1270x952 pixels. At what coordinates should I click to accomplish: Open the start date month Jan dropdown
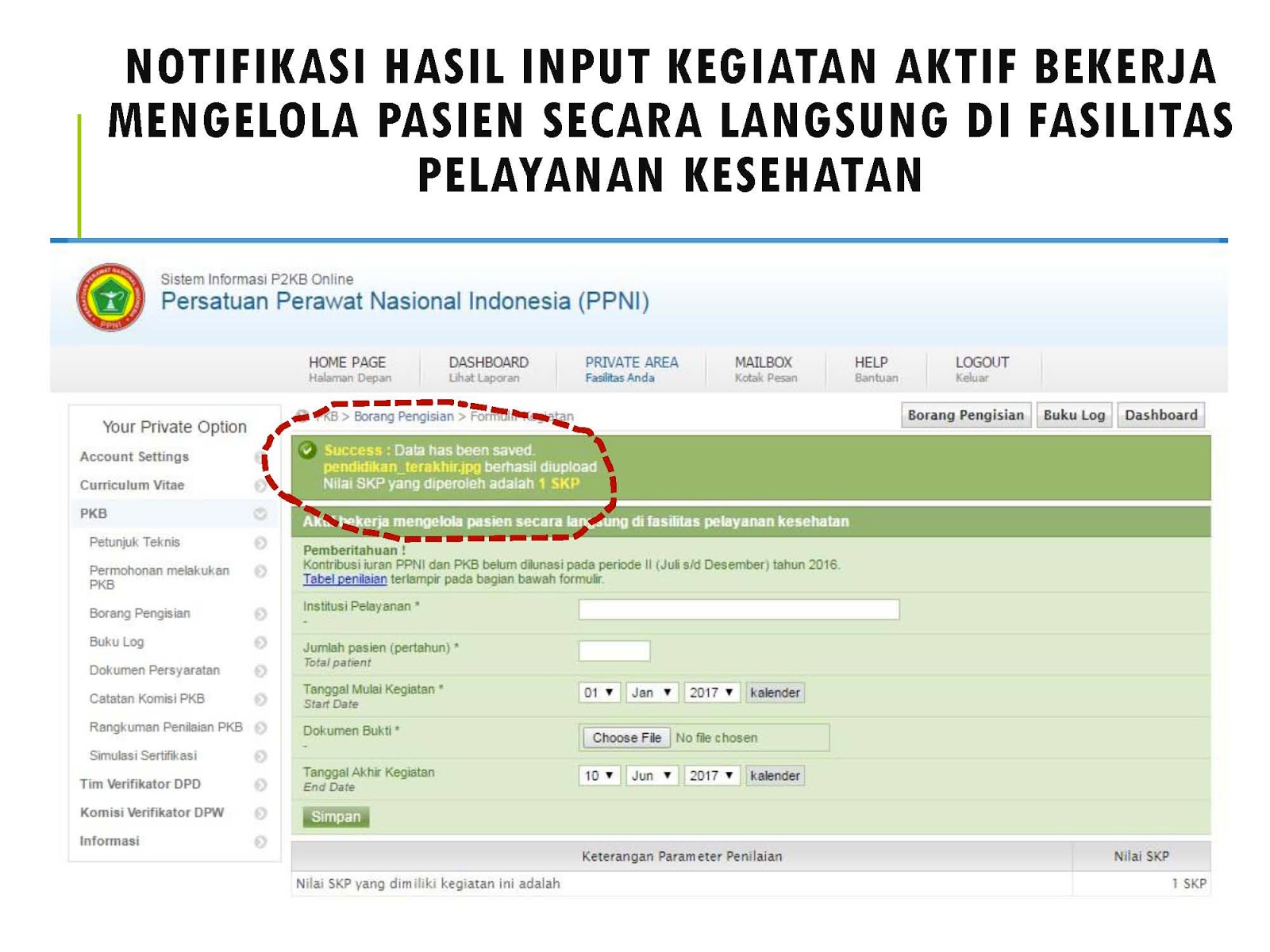[652, 693]
